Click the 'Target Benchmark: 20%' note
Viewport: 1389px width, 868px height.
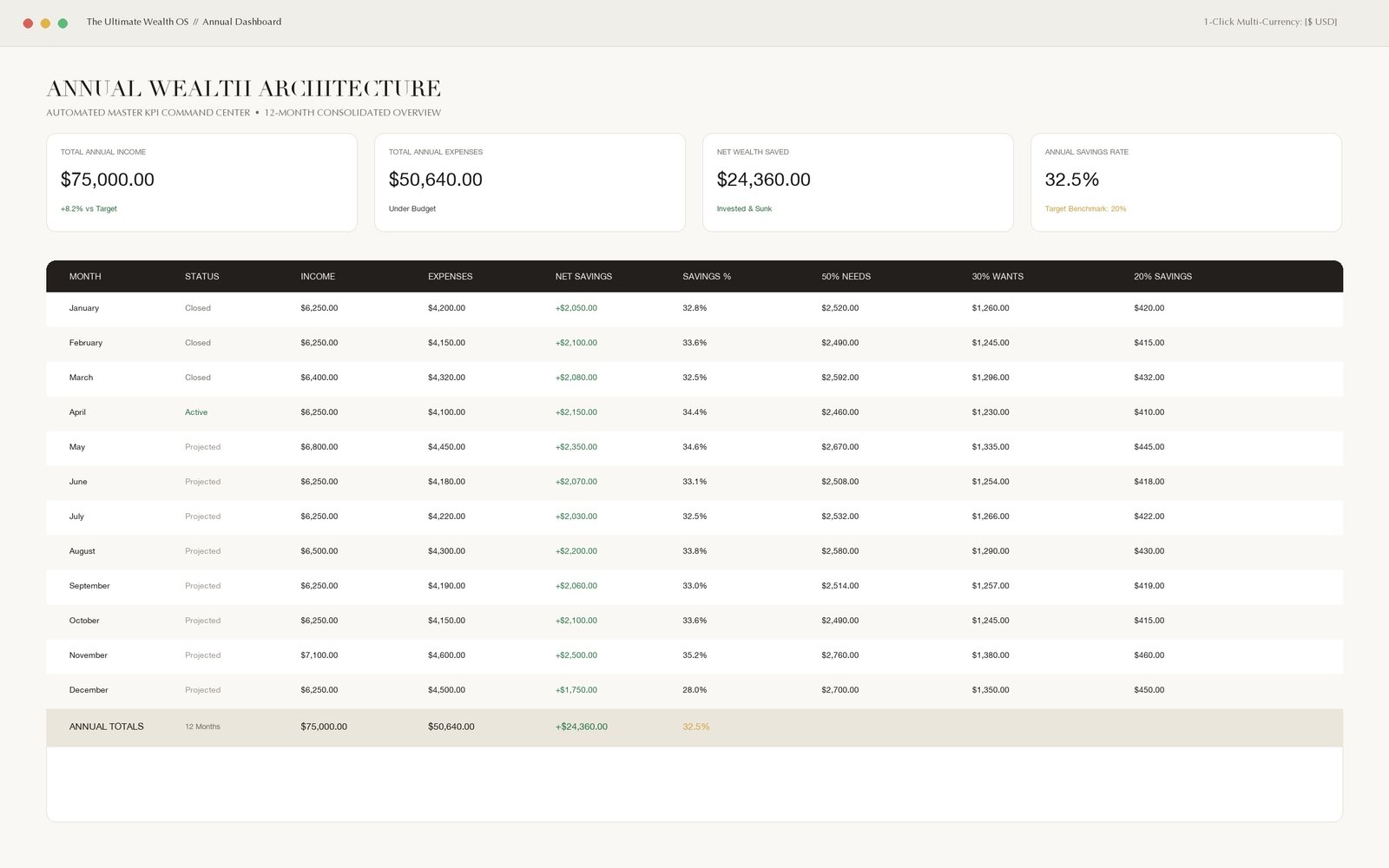tap(1085, 209)
